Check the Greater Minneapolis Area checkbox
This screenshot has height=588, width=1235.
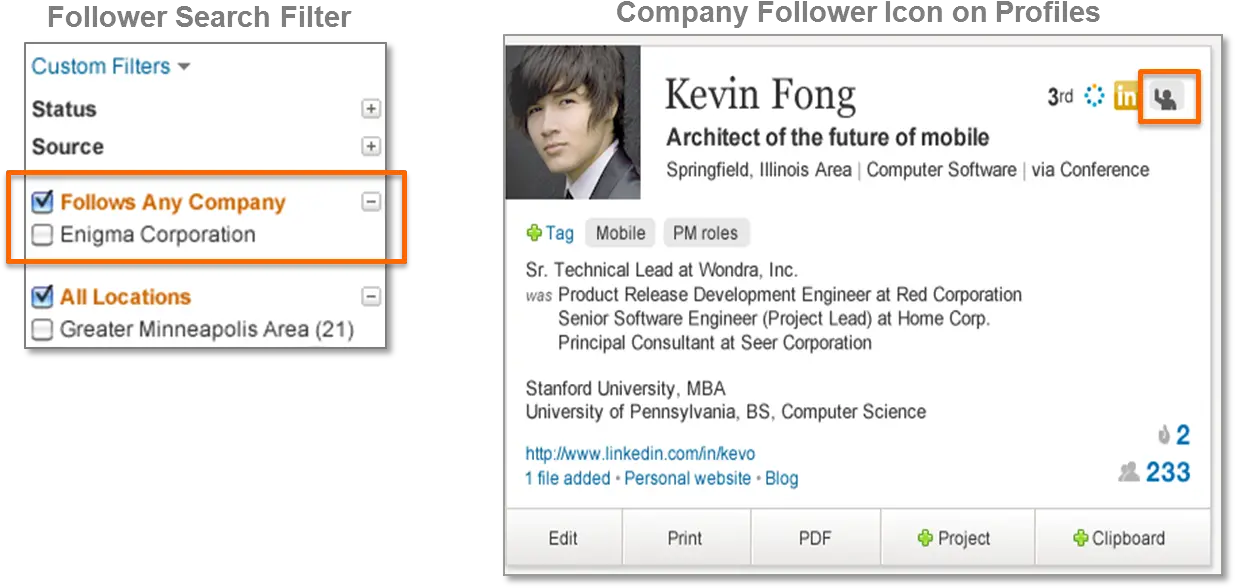(x=42, y=329)
